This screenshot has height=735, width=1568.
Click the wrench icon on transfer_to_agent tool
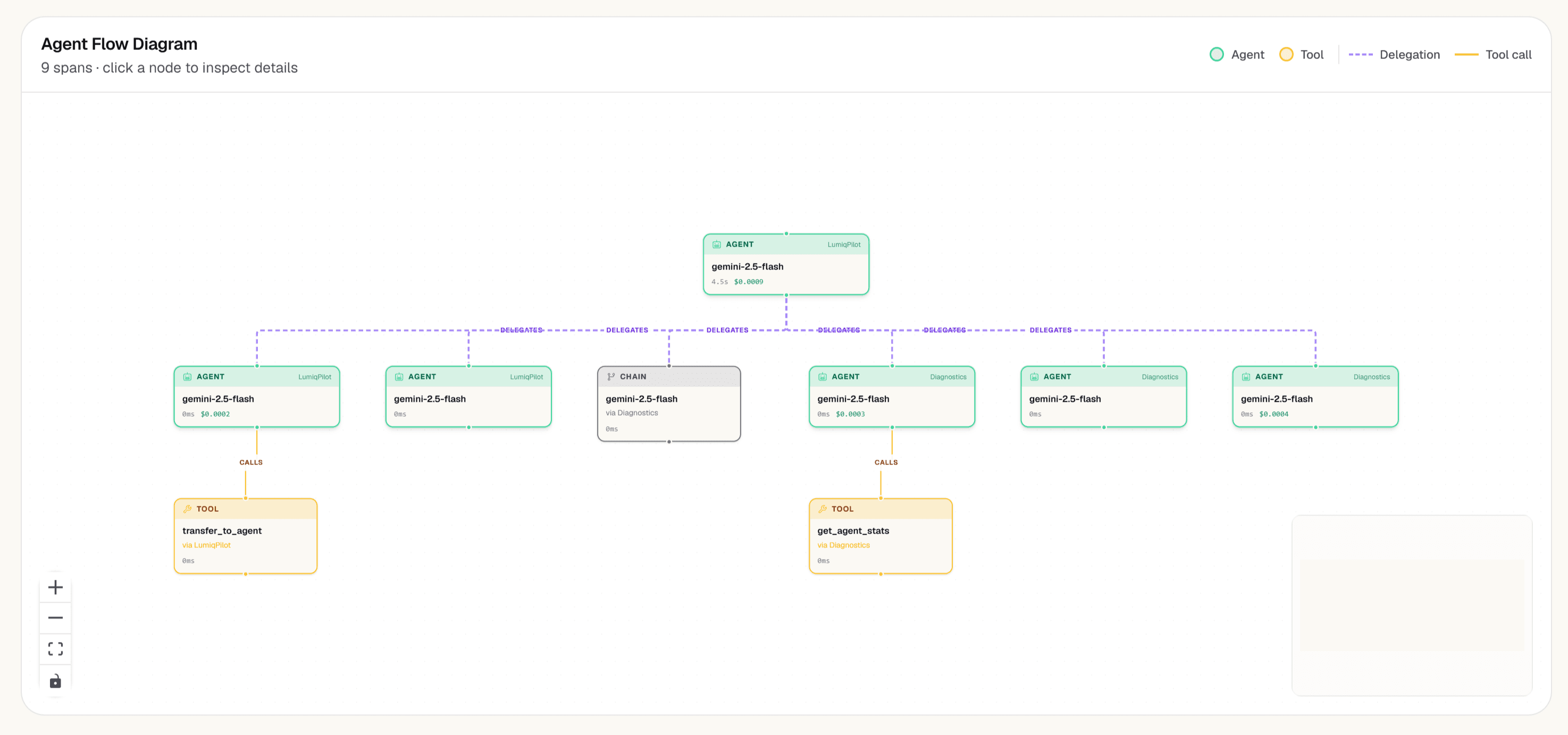(x=188, y=509)
